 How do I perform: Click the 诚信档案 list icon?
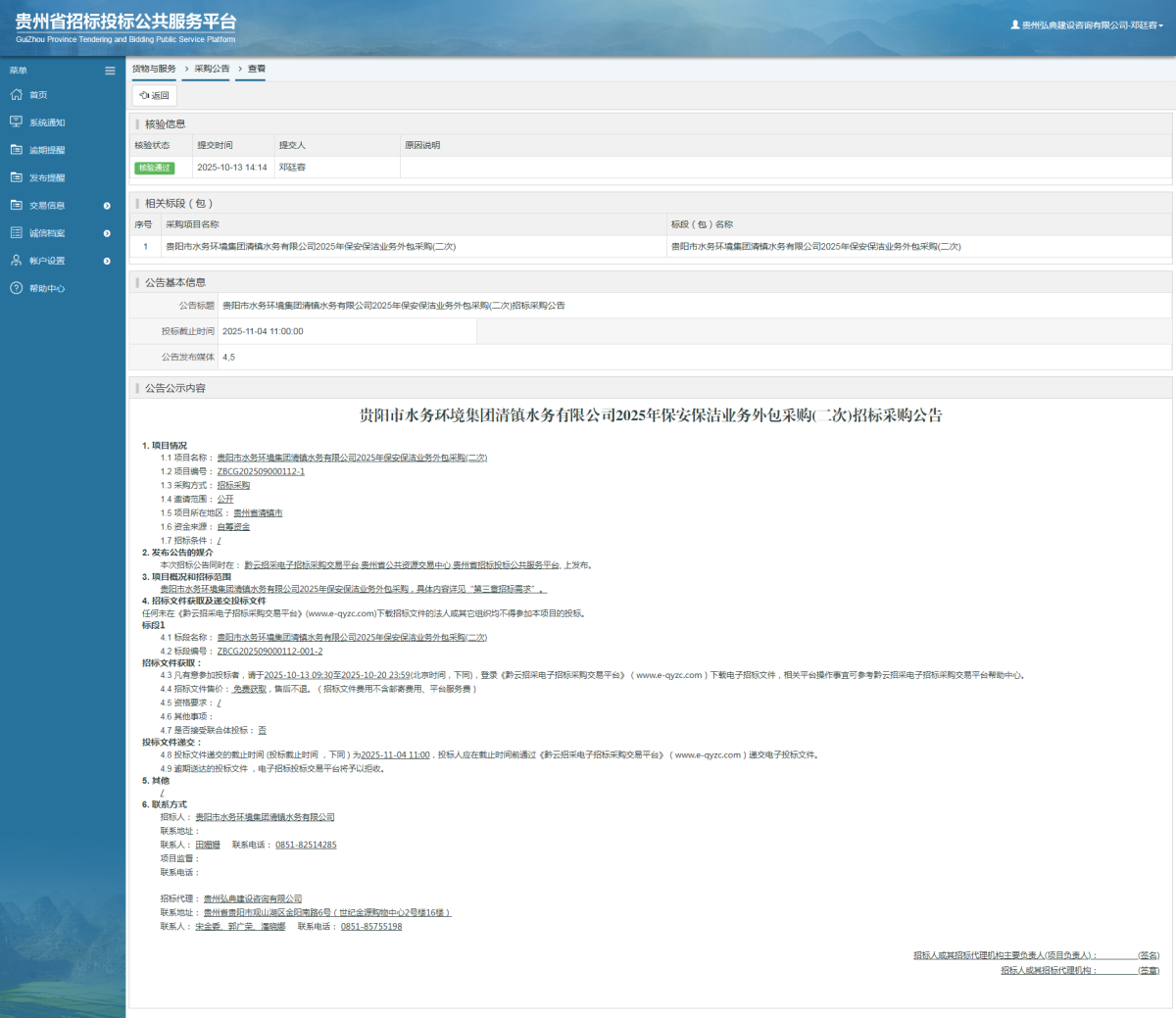16,233
